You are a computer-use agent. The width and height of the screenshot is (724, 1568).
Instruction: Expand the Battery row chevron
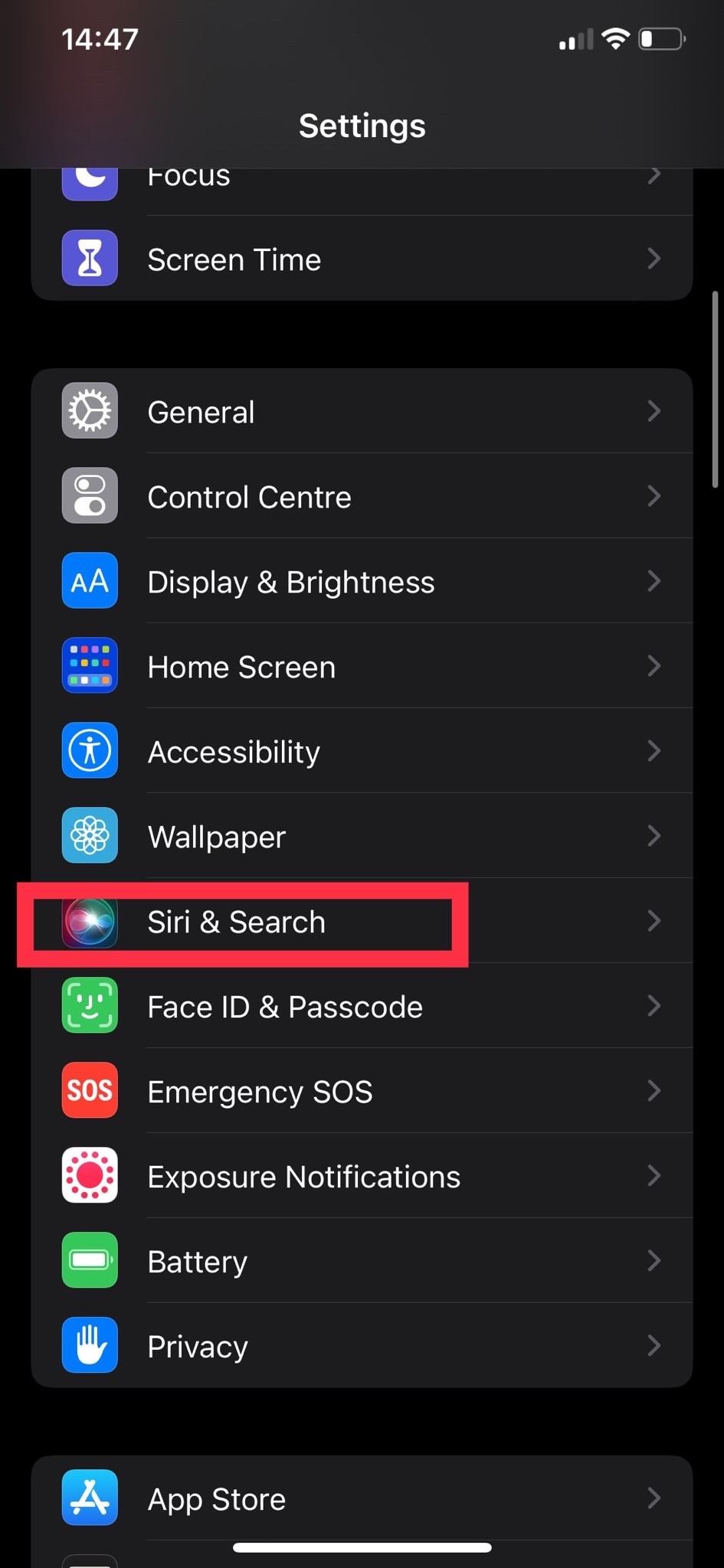tap(654, 1260)
